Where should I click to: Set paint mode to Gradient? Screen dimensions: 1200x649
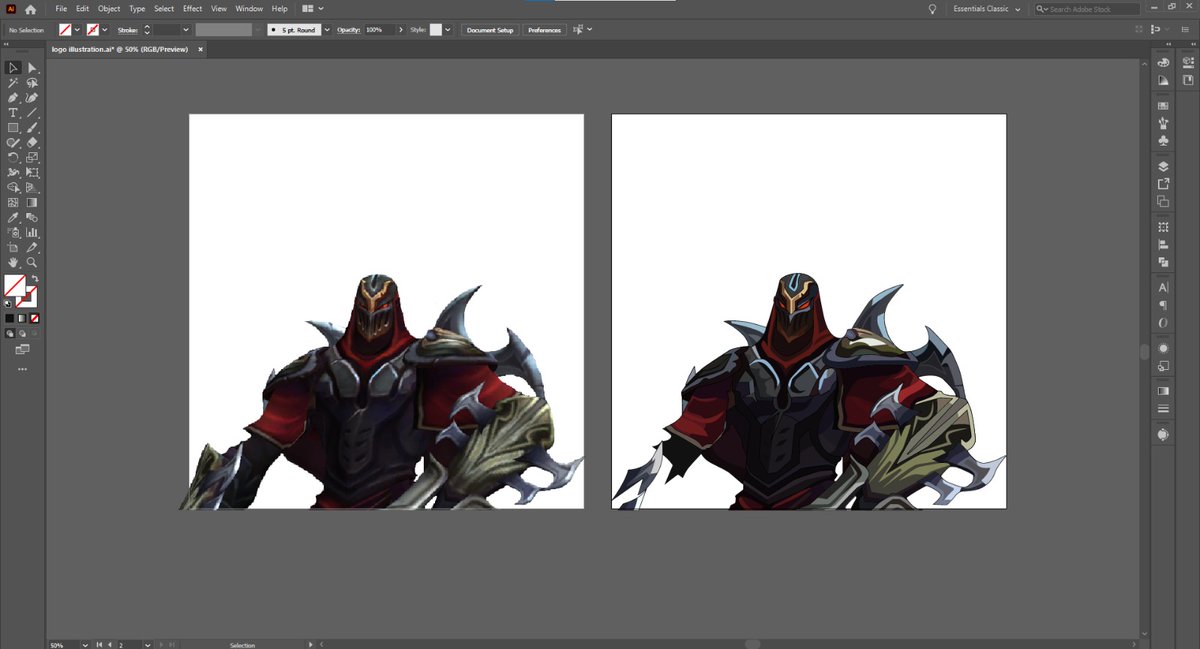(22, 318)
